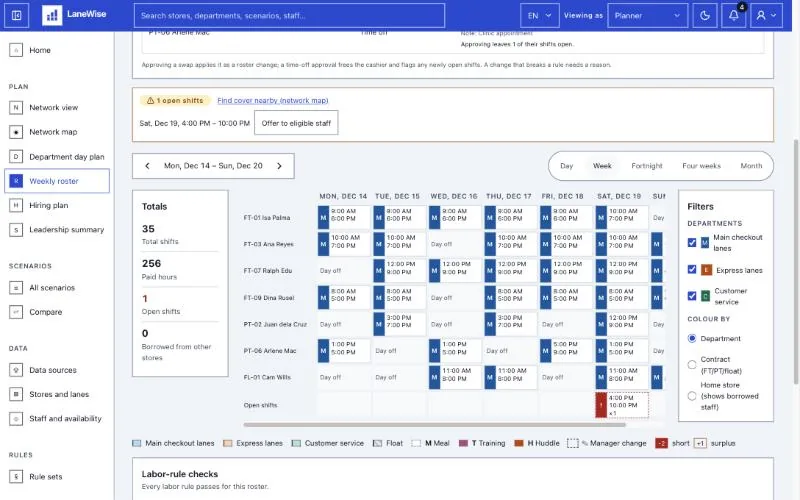
Task: Click the Data sources icon
Action: 16,370
